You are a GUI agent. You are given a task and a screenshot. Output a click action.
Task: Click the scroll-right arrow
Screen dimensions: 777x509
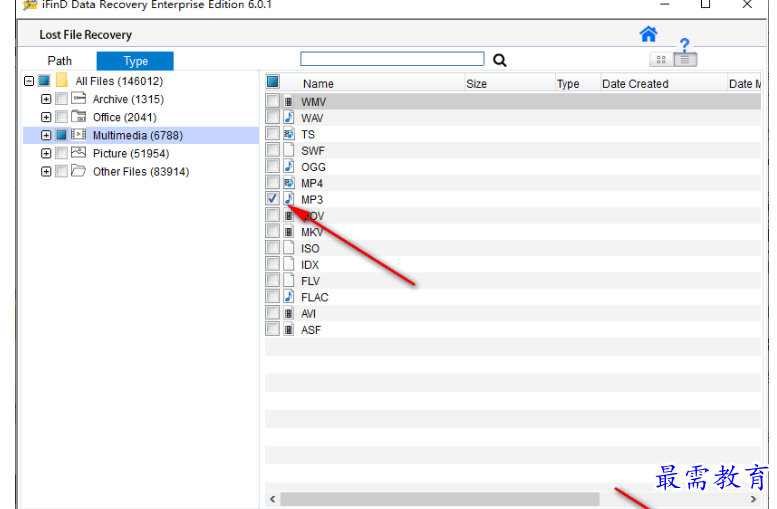(753, 499)
